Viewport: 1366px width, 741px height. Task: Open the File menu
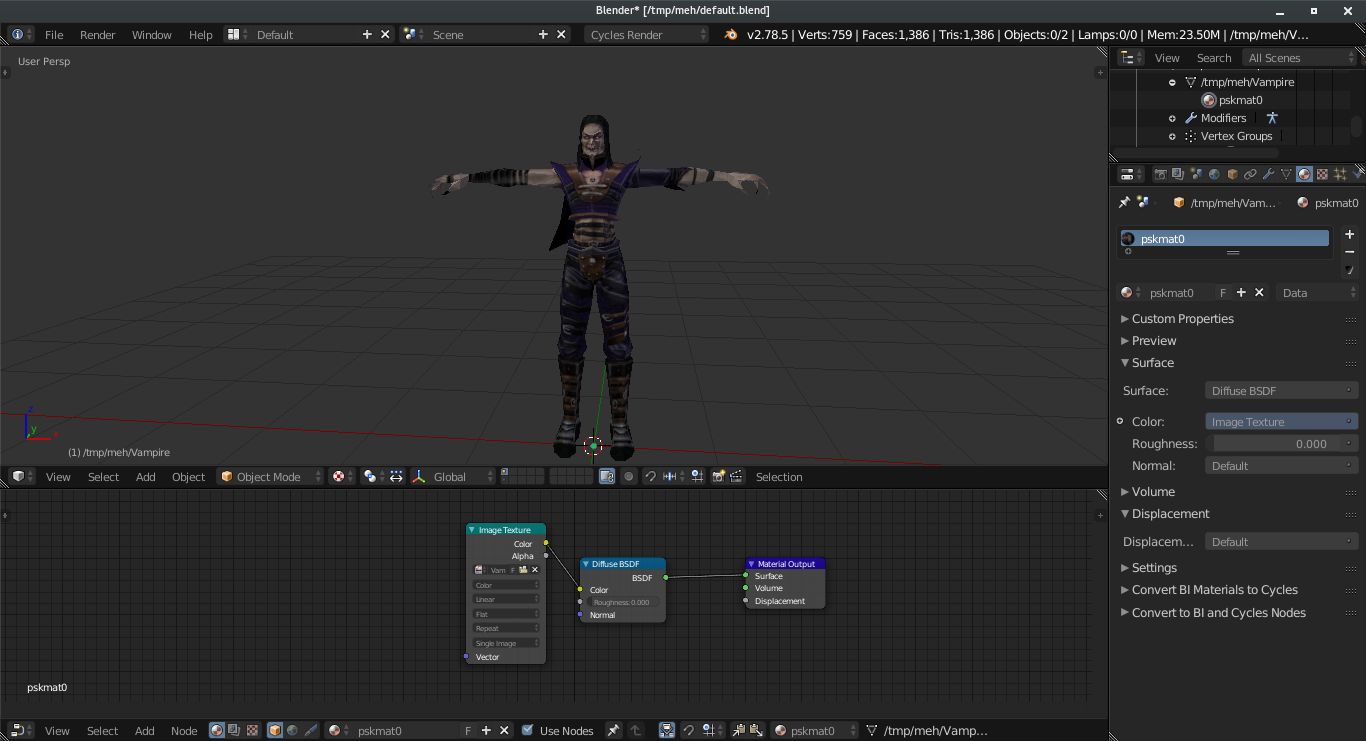click(54, 34)
